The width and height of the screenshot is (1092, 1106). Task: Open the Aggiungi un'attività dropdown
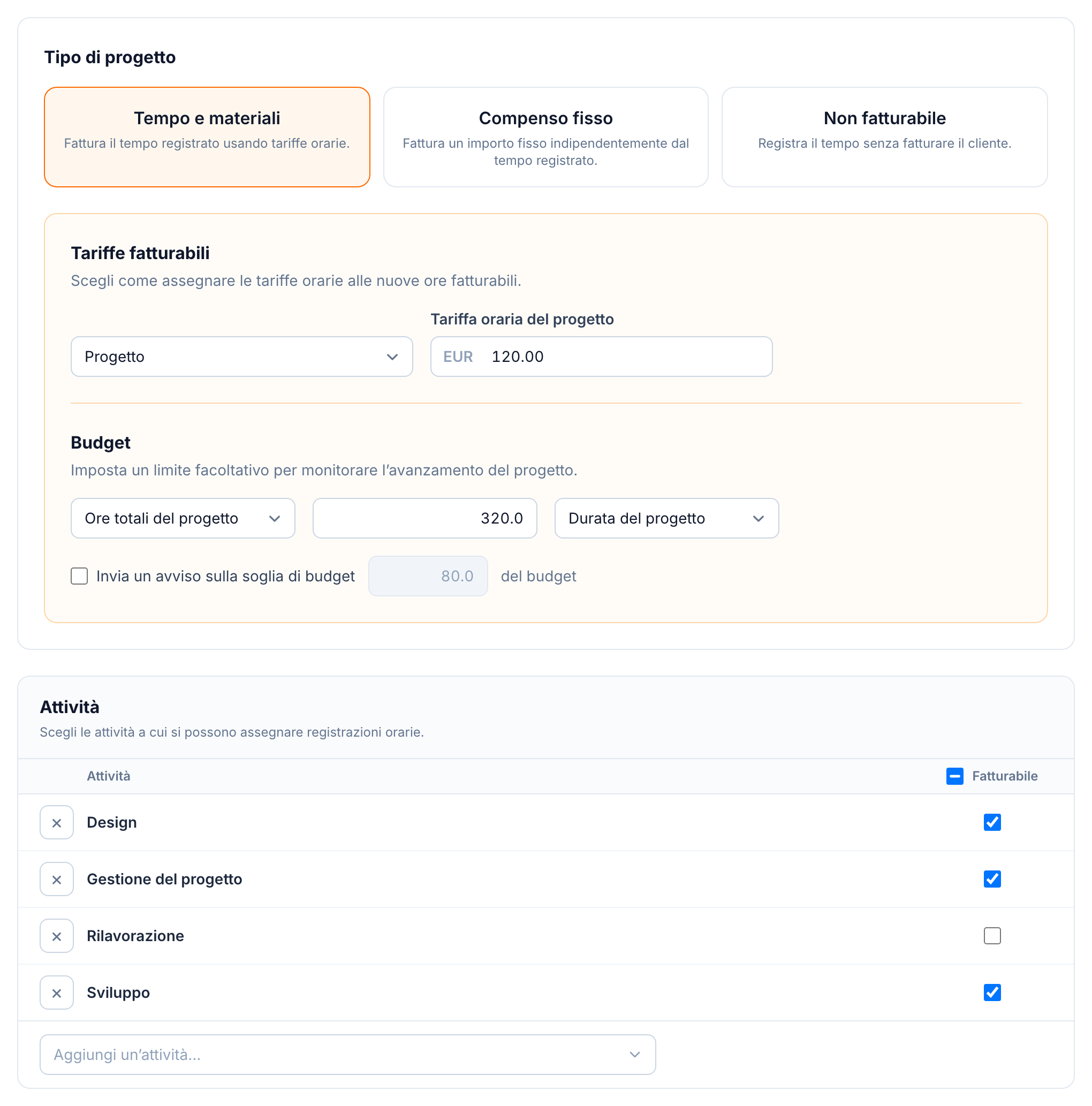pos(347,1055)
